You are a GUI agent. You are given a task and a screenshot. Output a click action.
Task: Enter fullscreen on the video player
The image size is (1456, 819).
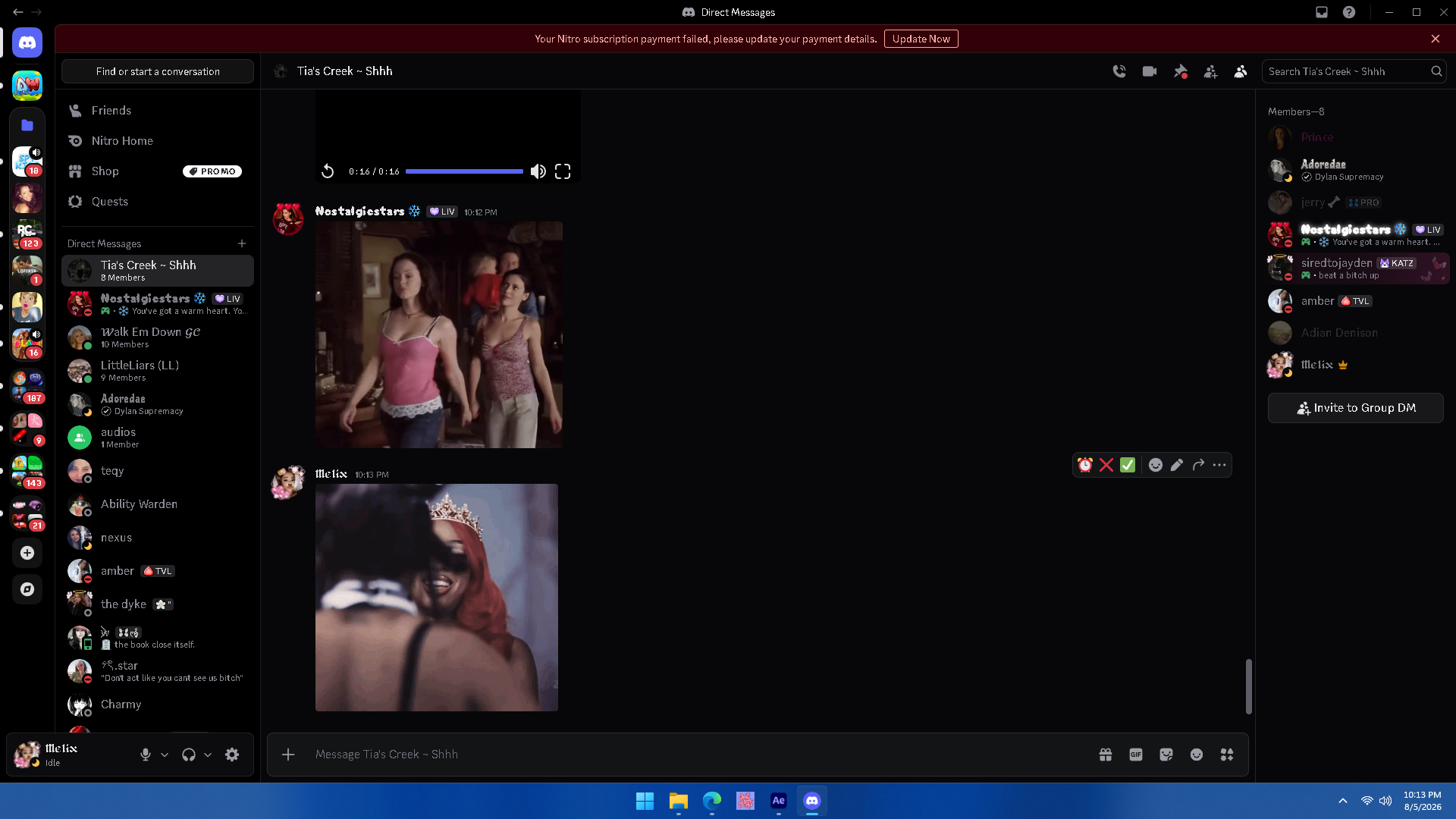[563, 171]
